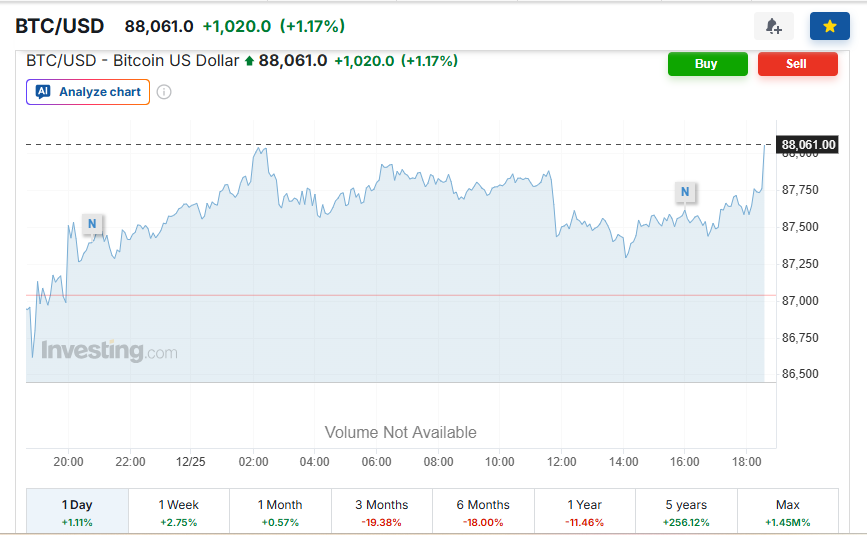The image size is (867, 535).
Task: Switch to the 1 Month timeframe
Action: point(280,512)
